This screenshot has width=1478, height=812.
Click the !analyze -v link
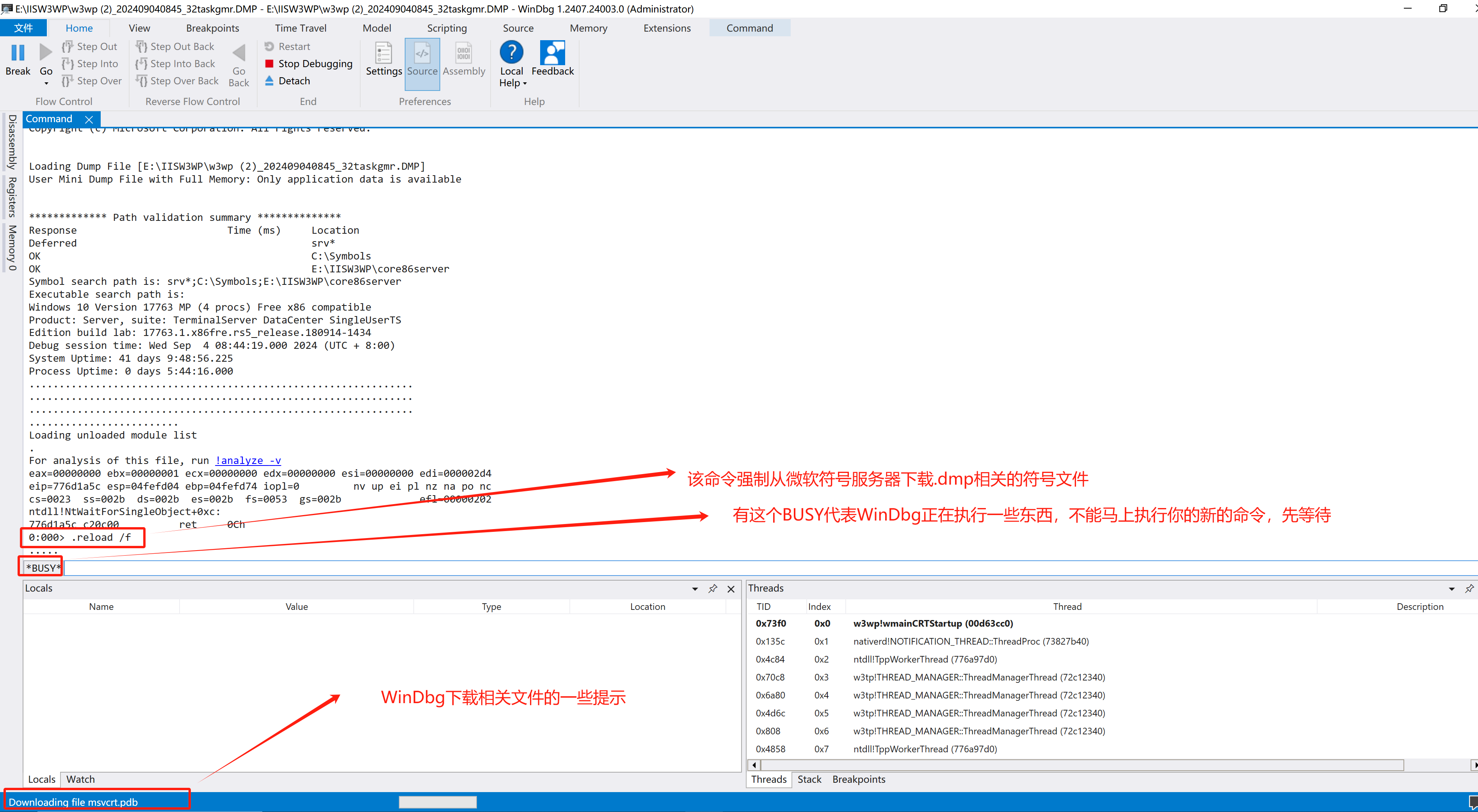(248, 460)
